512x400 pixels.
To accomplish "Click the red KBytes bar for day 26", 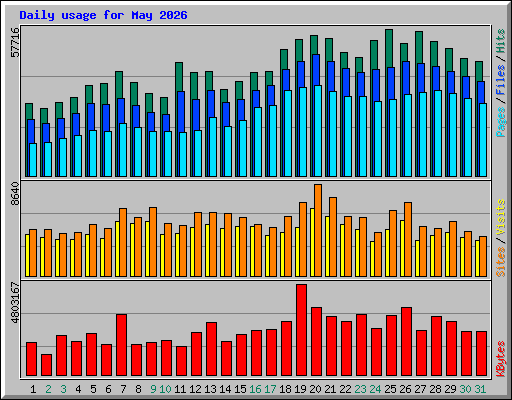I will coord(407,342).
